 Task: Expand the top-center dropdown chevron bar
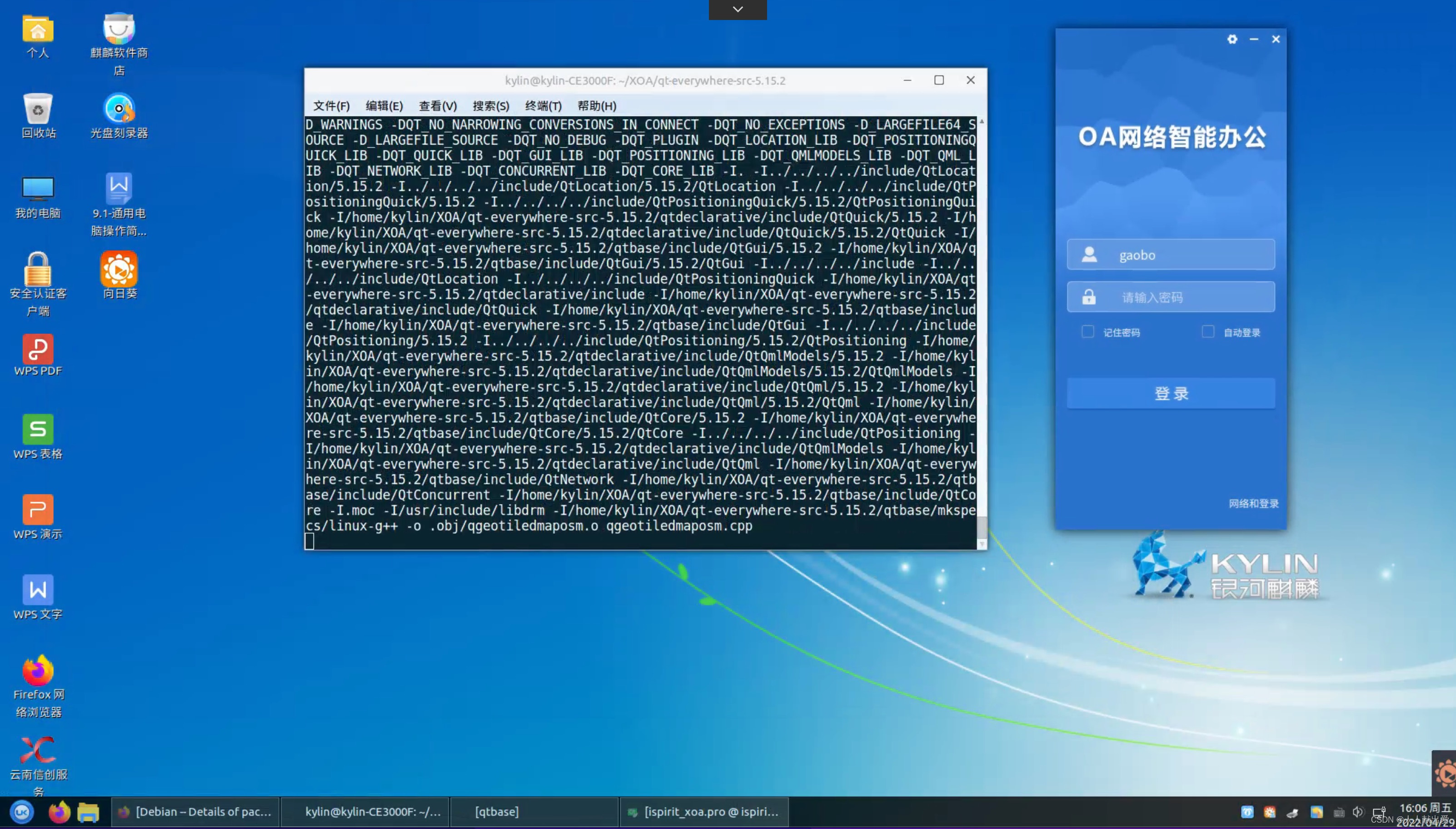(x=738, y=9)
